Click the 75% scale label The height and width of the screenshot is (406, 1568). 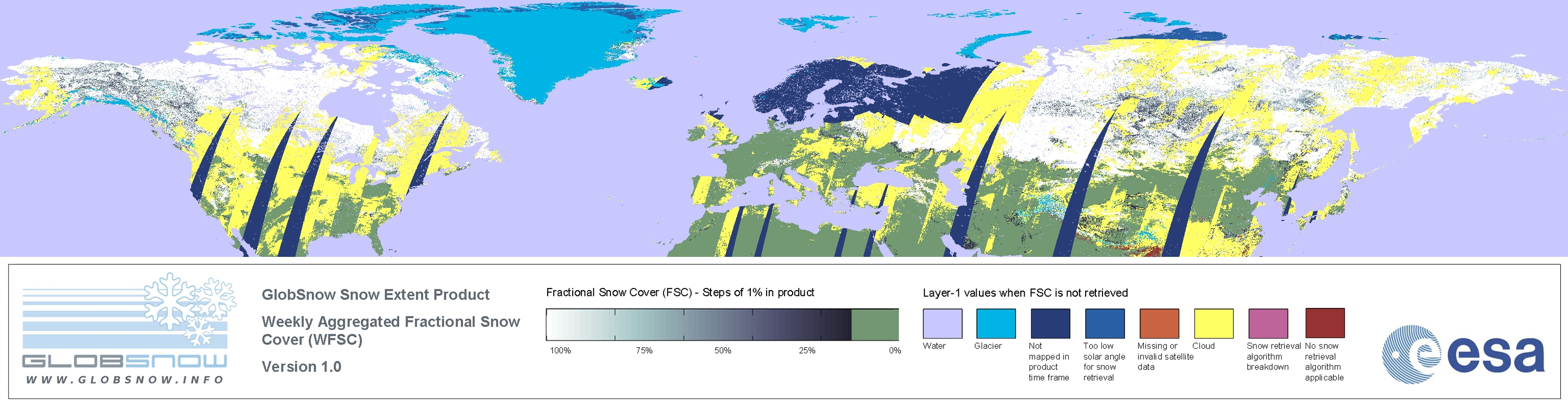click(644, 350)
